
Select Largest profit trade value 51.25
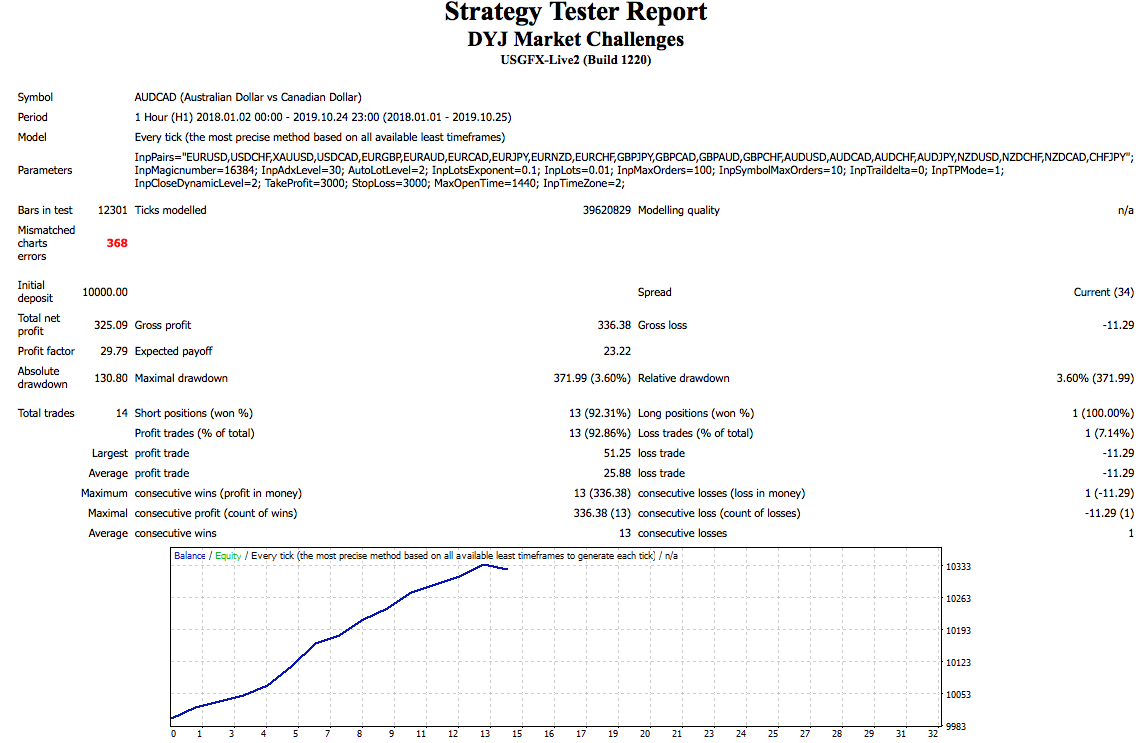(x=617, y=454)
